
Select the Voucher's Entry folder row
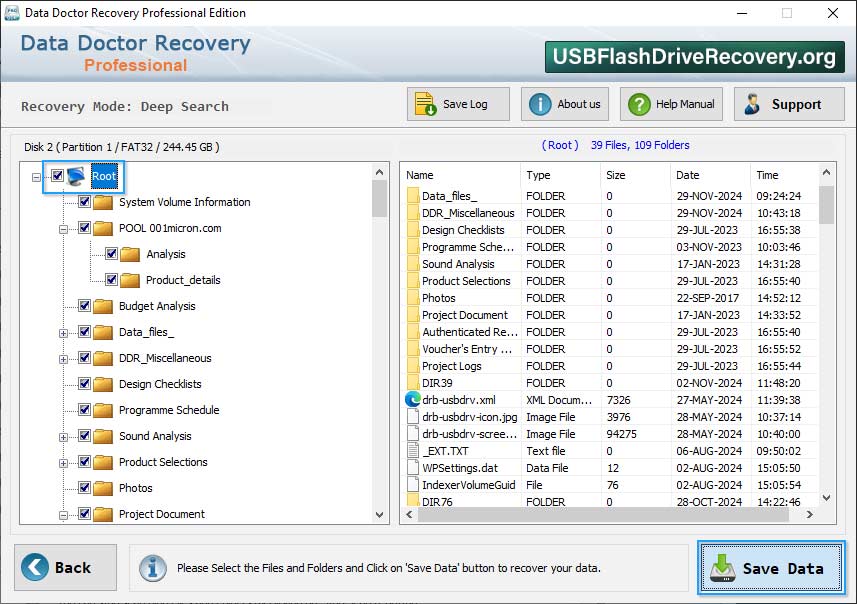click(x=611, y=349)
